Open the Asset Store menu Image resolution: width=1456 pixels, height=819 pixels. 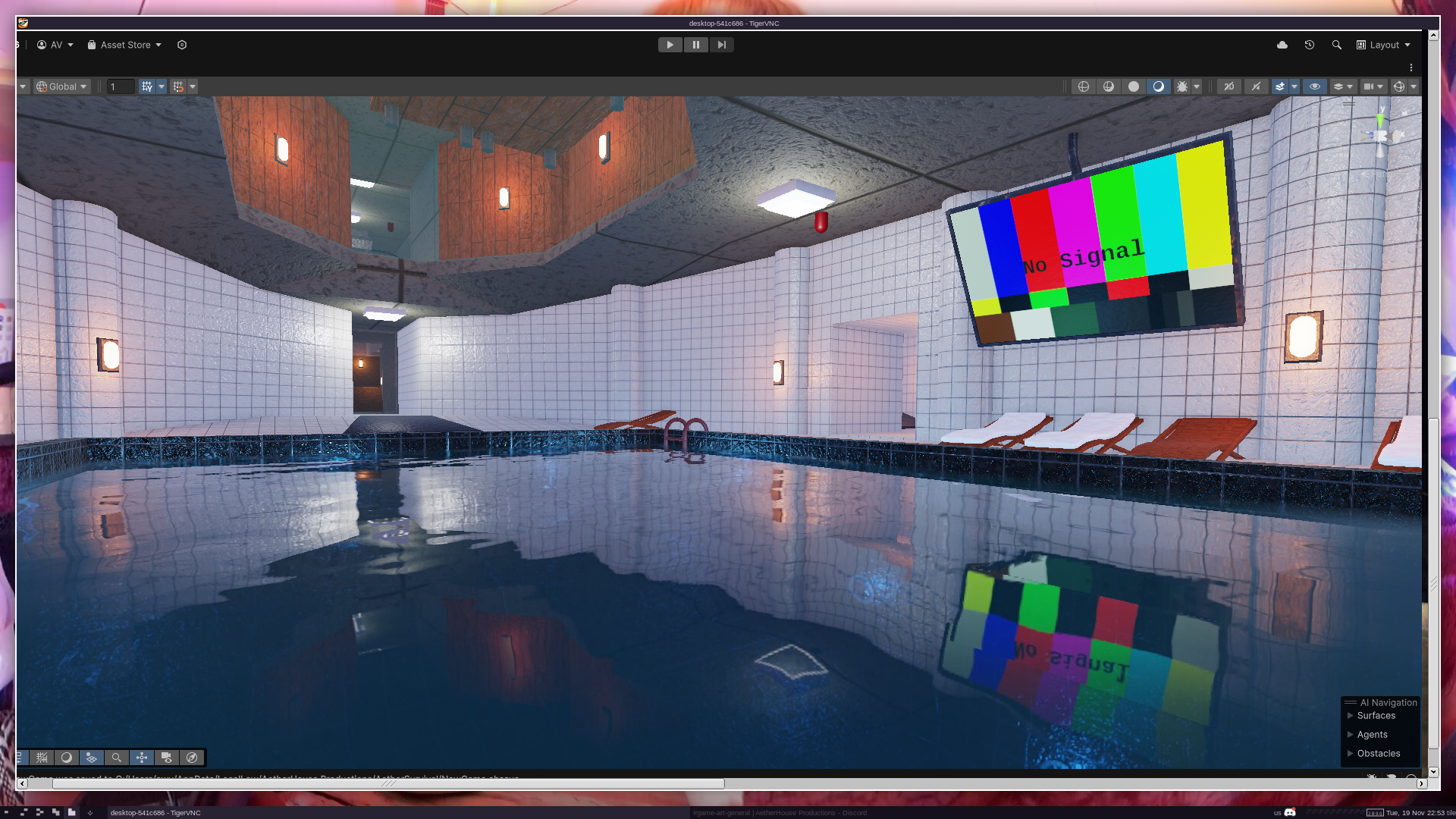point(124,45)
